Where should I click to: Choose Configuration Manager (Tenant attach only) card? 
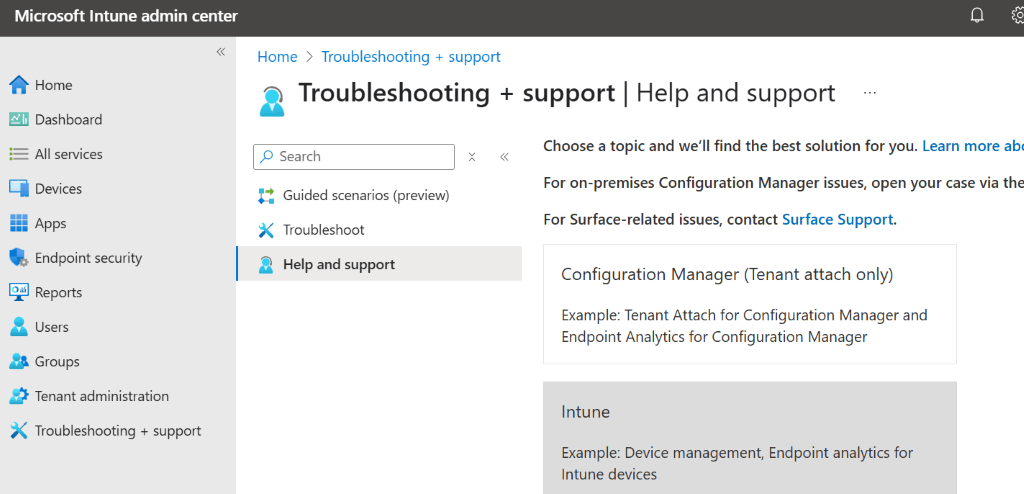tap(750, 304)
